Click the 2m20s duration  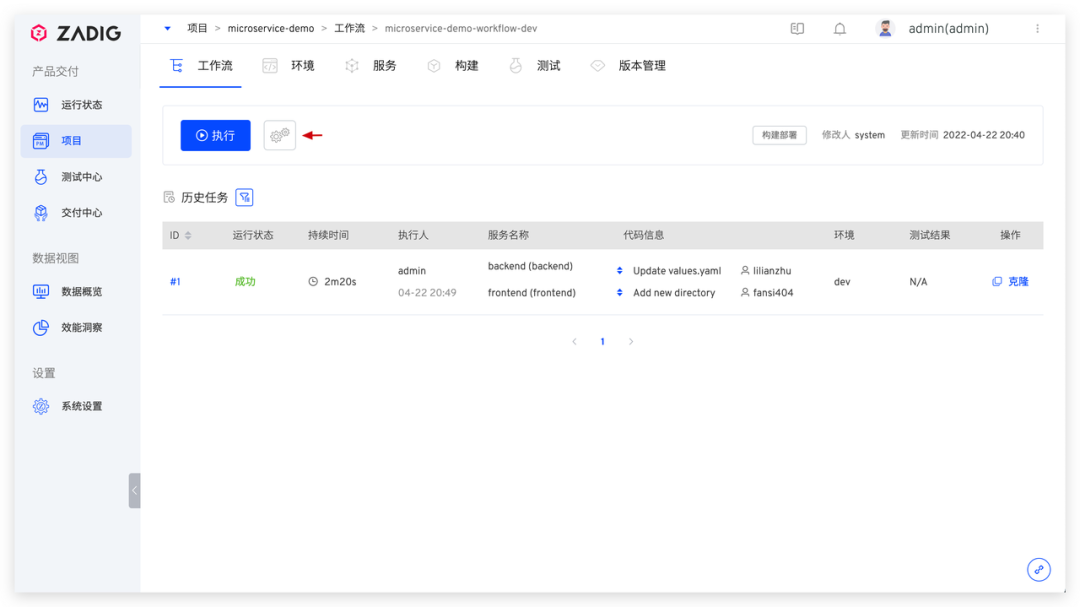(340, 282)
